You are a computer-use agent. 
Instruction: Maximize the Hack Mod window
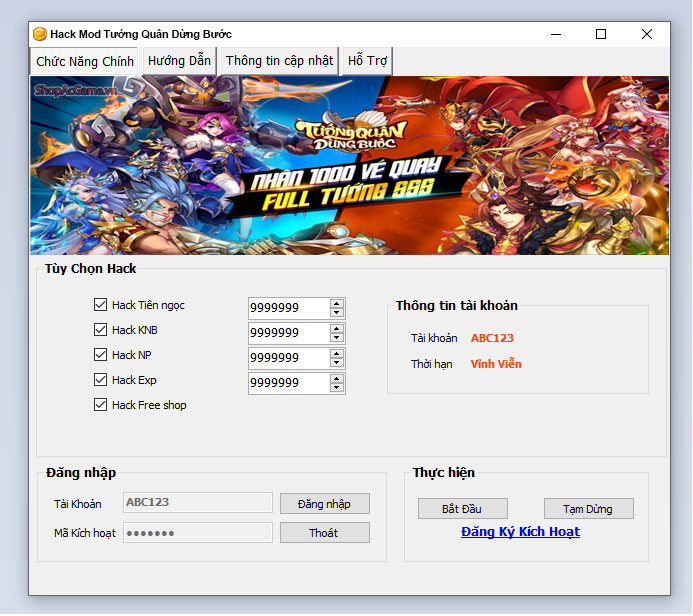pyautogui.click(x=601, y=34)
